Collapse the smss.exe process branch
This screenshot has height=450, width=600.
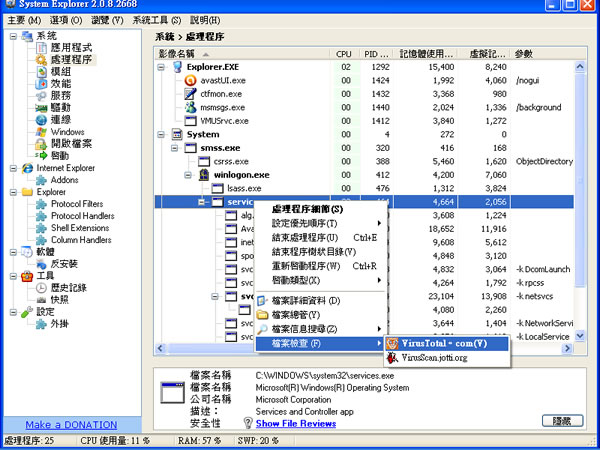(175, 148)
